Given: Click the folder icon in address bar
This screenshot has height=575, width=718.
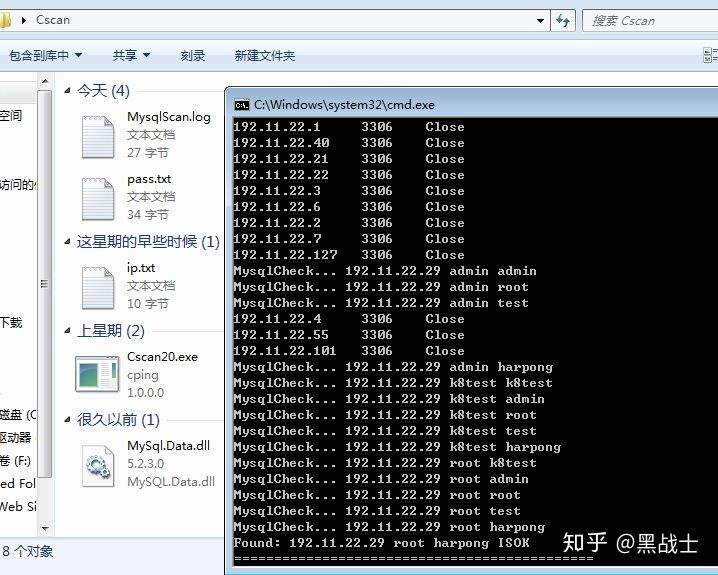Looking at the screenshot, I should click(5, 20).
